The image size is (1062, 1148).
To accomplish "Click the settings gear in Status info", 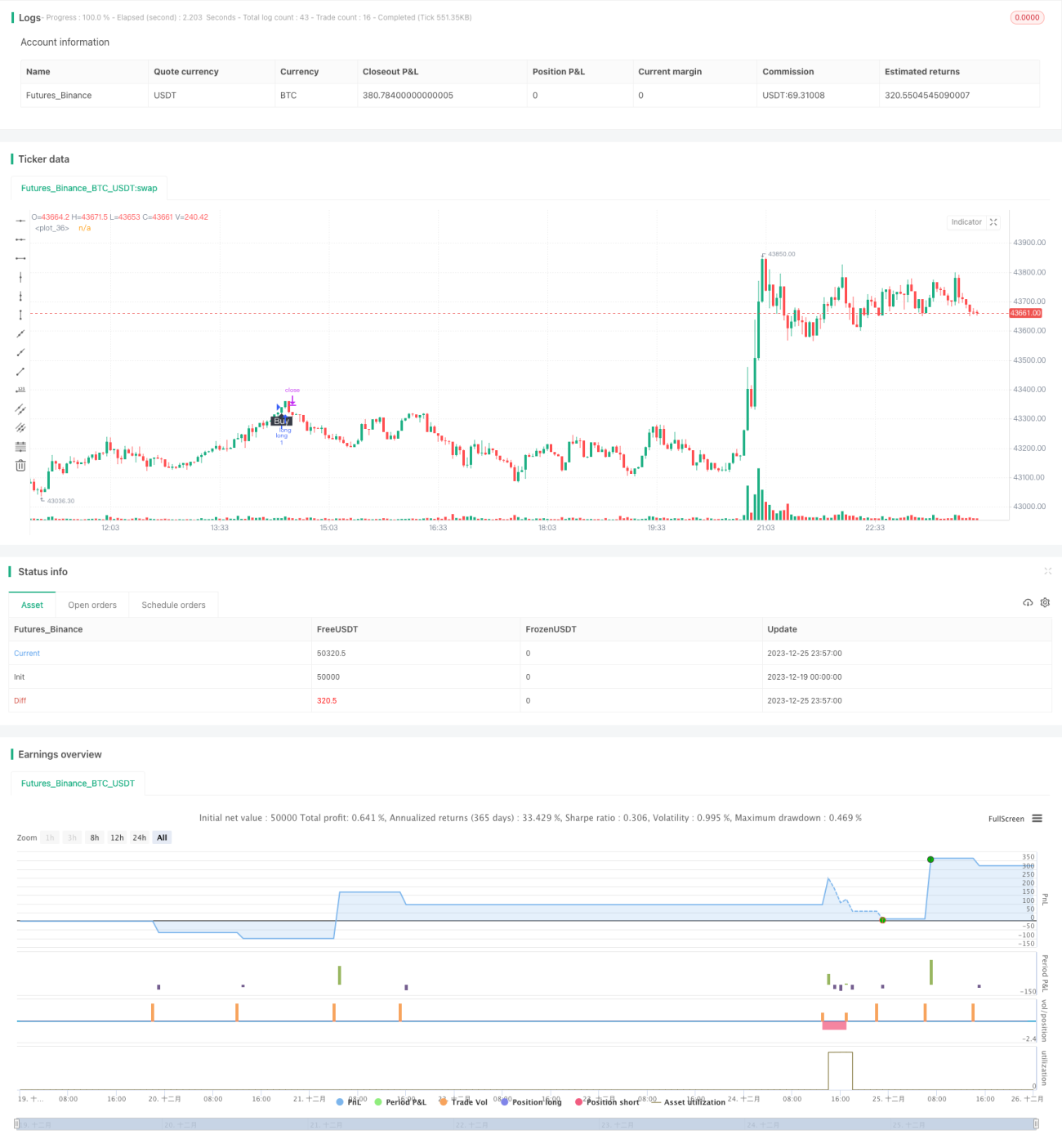I will pos(1045,602).
